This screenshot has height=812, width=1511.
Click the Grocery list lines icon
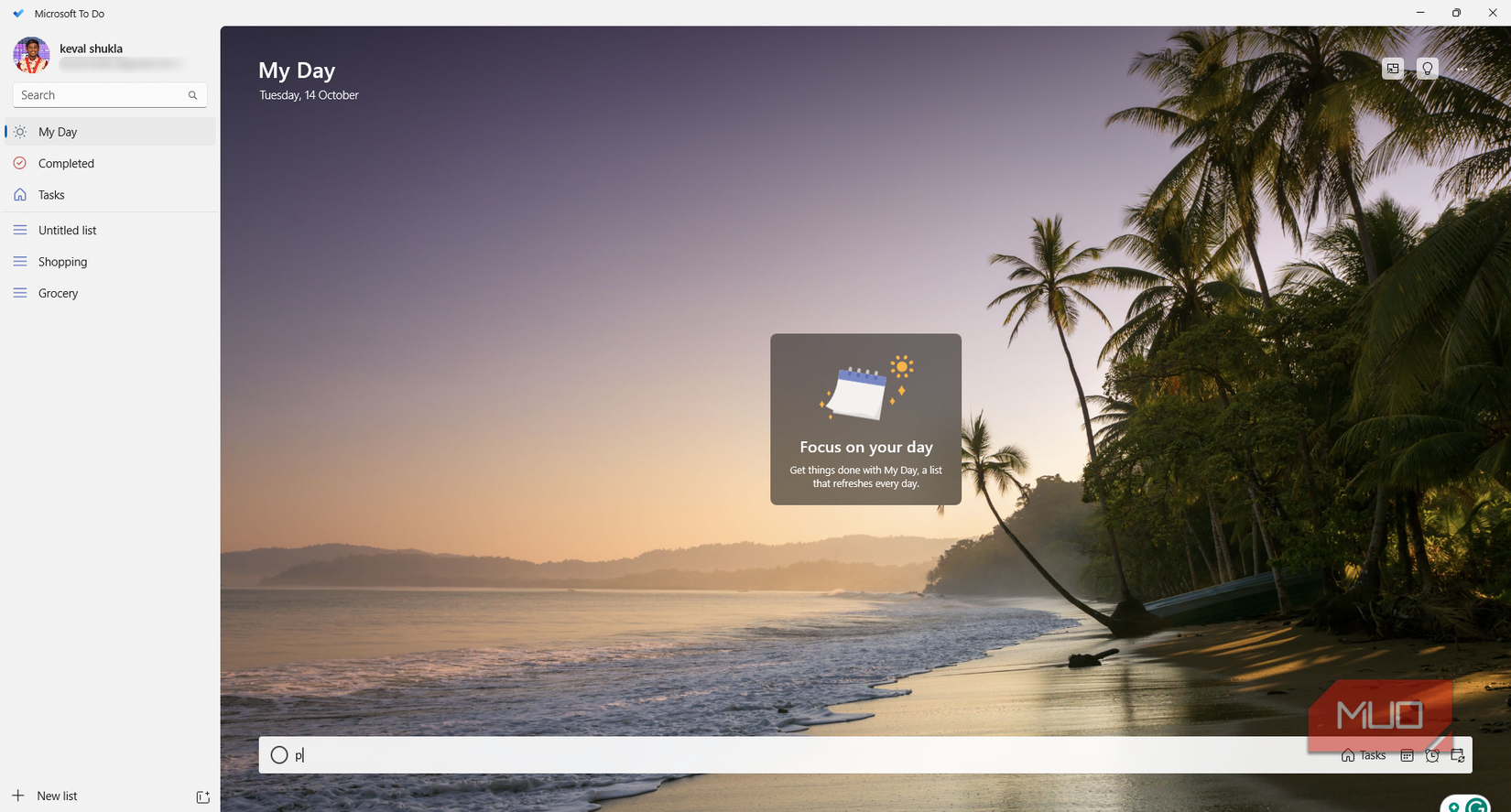pyautogui.click(x=20, y=293)
